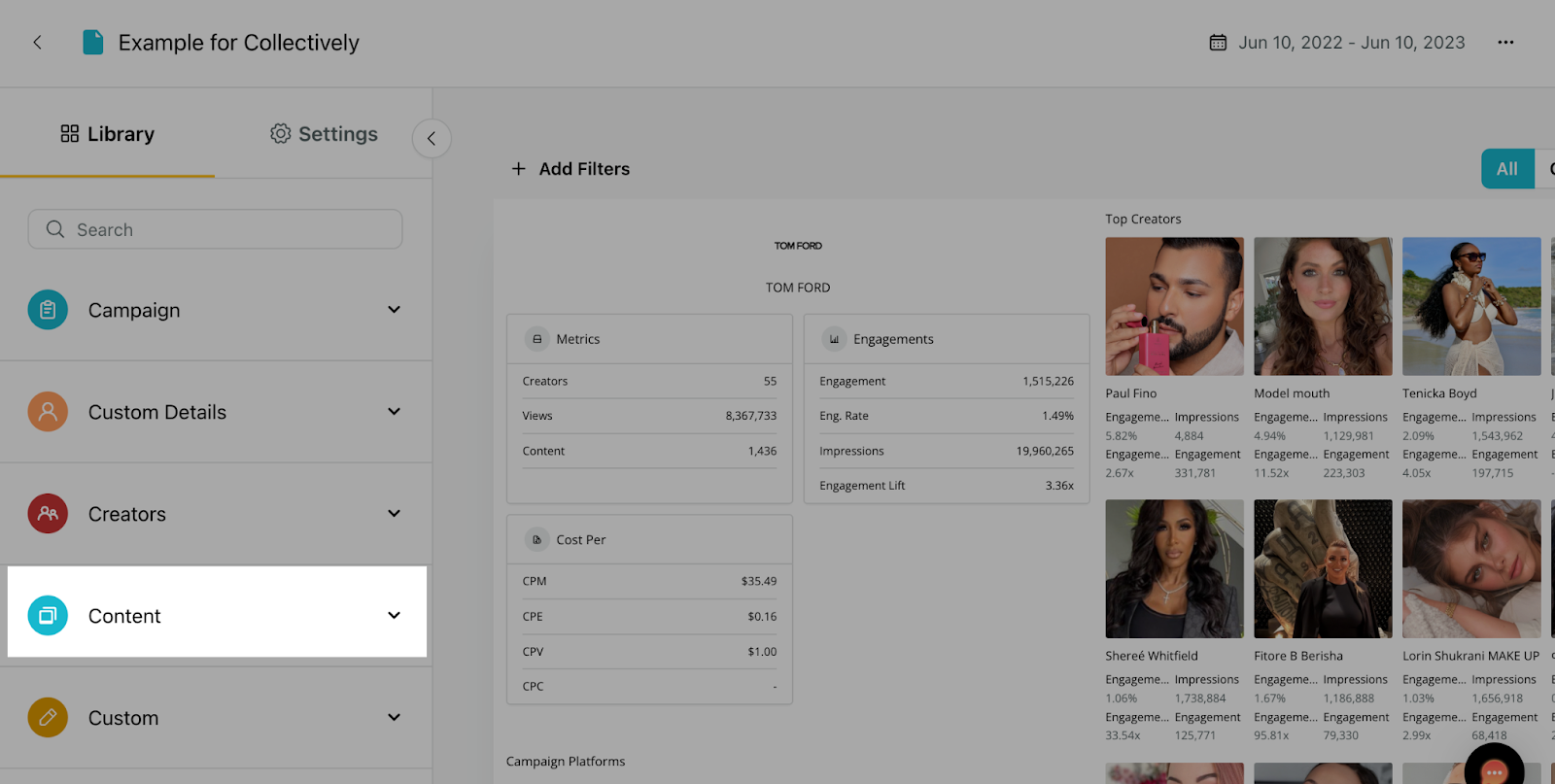Click the Lorin Shukrani MAKE UP name
The image size is (1555, 784).
1470,656
